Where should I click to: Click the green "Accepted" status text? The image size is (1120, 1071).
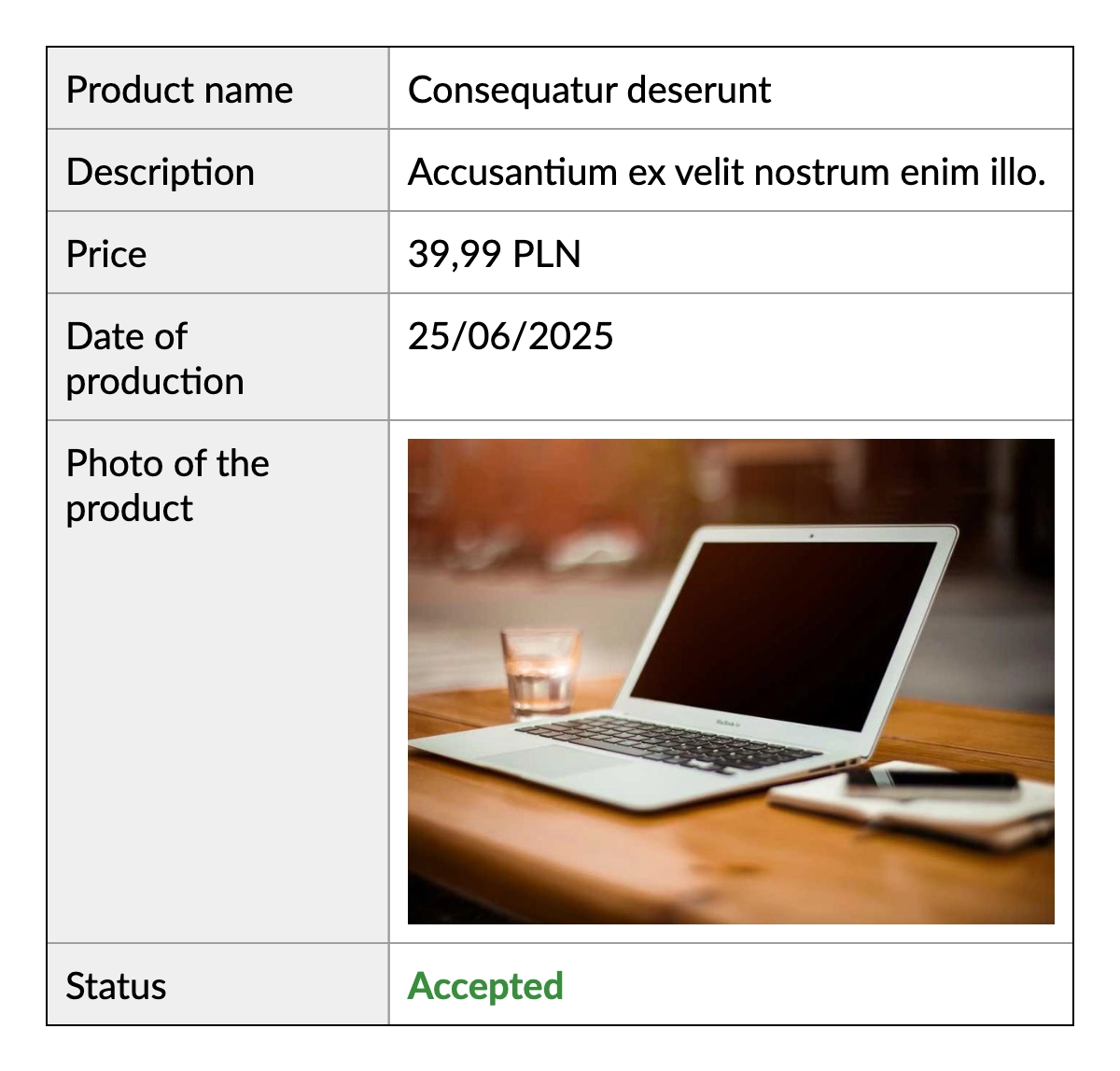[x=485, y=987]
